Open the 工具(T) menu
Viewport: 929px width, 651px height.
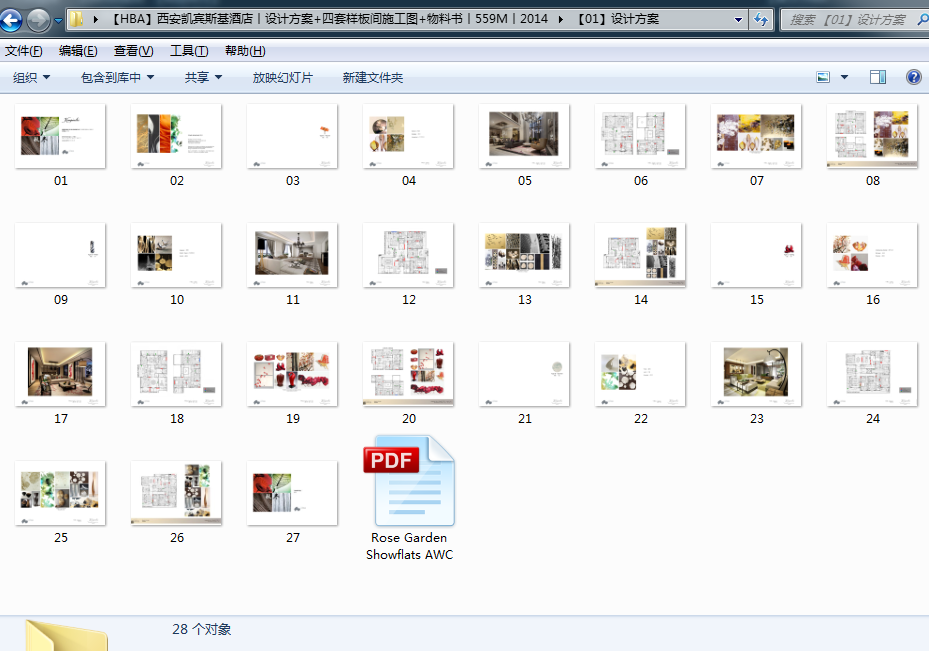tap(189, 51)
